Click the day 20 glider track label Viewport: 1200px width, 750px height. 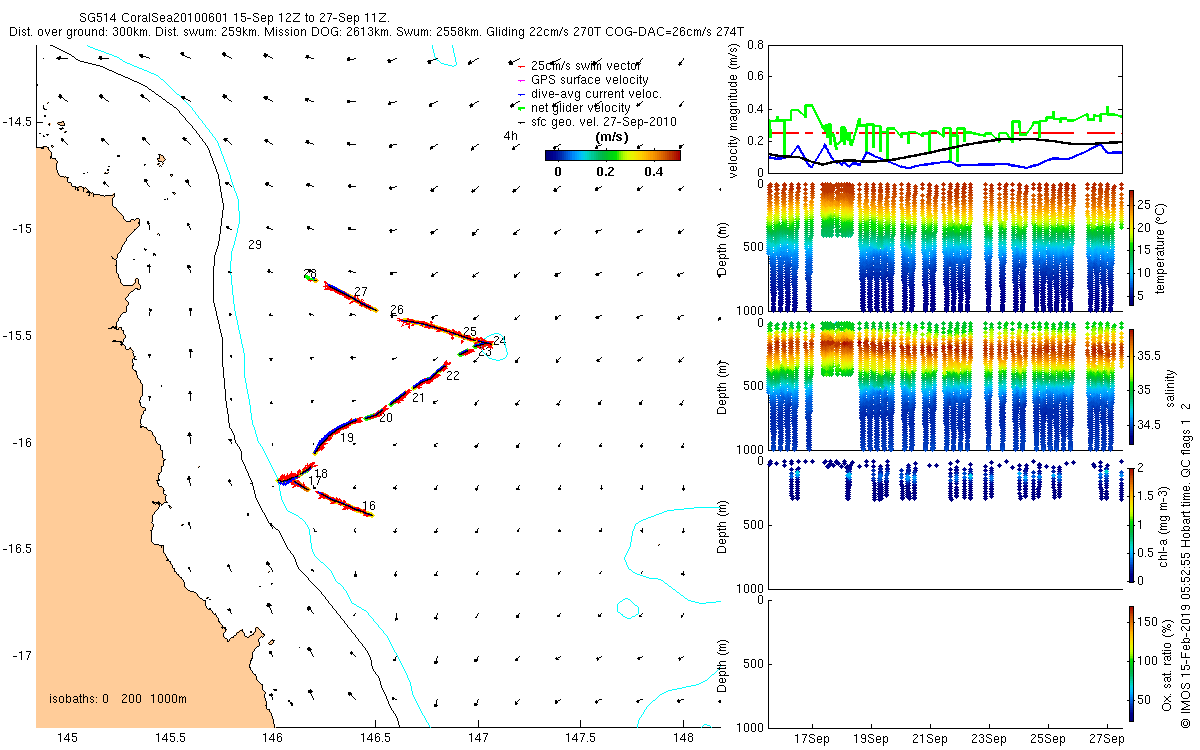(385, 418)
